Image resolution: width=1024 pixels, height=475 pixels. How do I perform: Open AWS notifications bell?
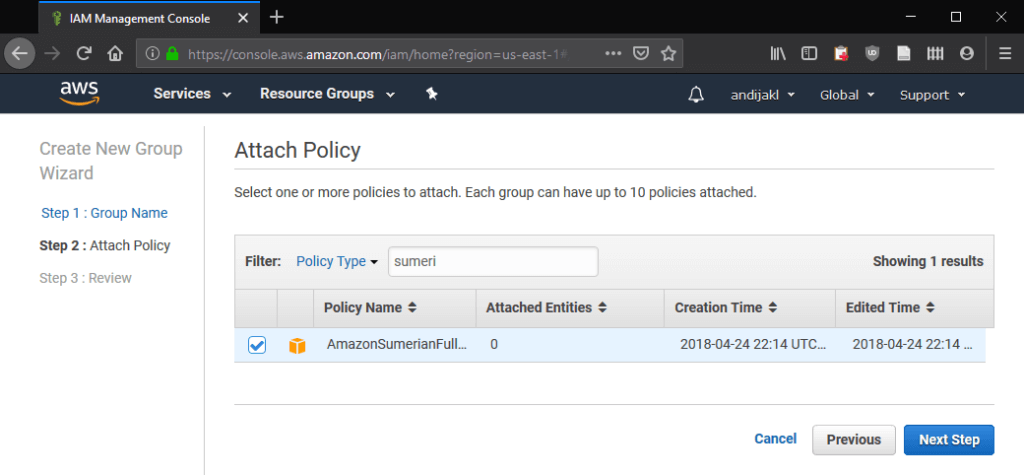click(x=696, y=95)
